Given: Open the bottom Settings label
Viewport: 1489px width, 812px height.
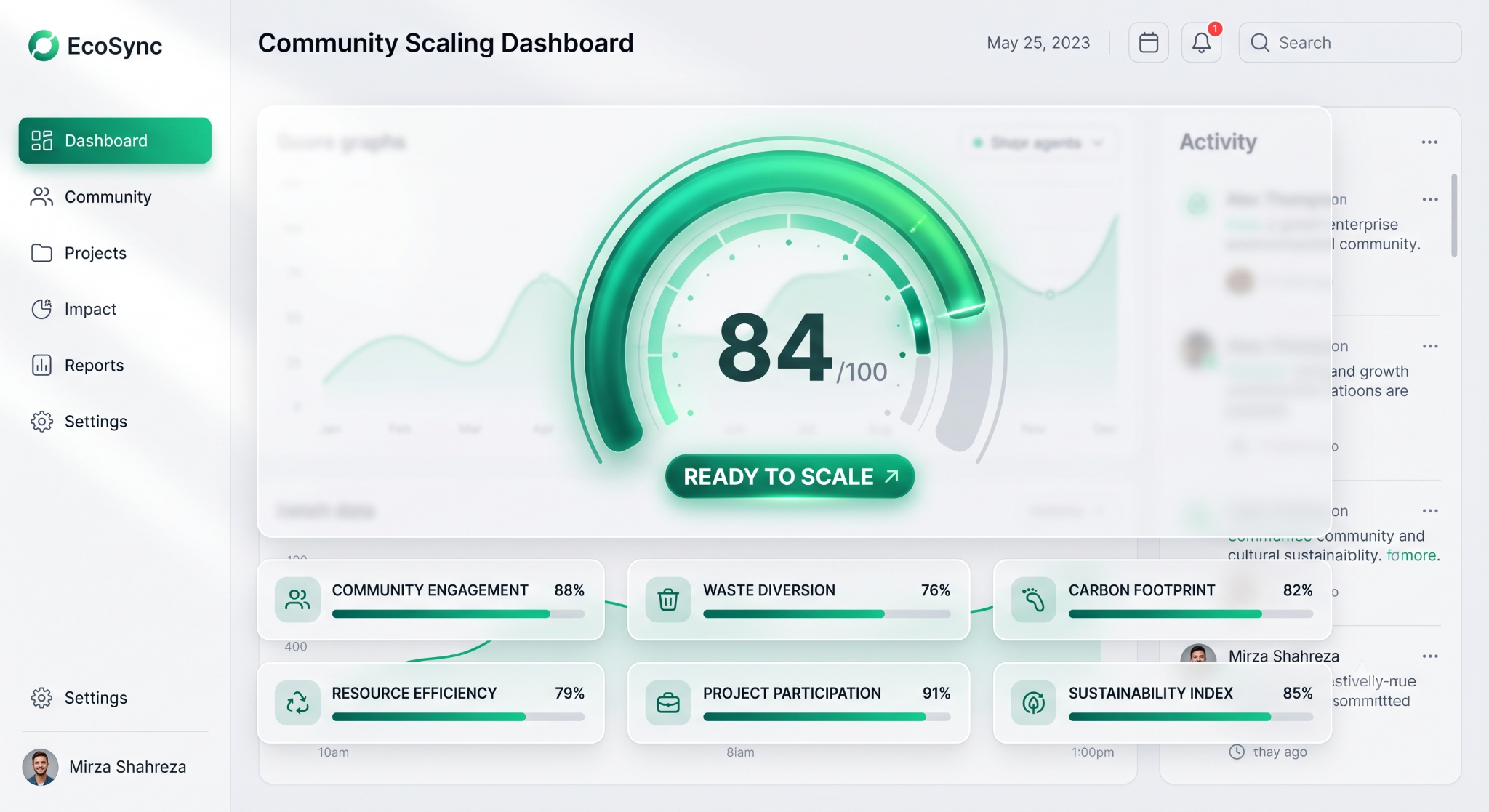Looking at the screenshot, I should pyautogui.click(x=96, y=698).
